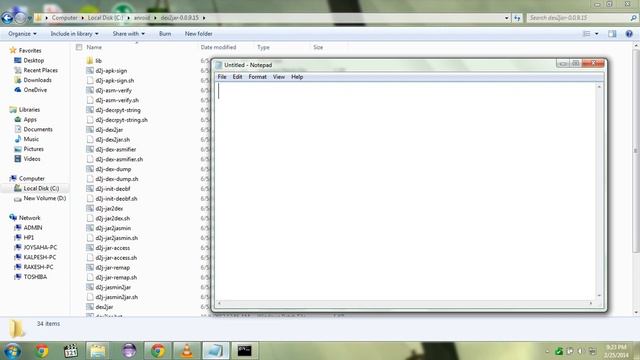
Task: Open the Organize dropdown in Explorer
Action: click(22, 33)
